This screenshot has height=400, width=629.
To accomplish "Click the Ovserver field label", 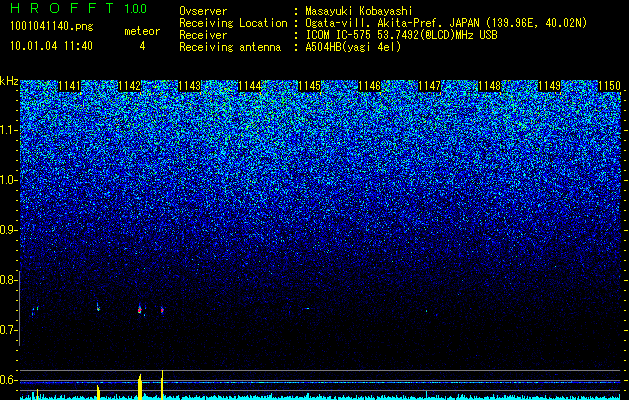I will tap(203, 11).
